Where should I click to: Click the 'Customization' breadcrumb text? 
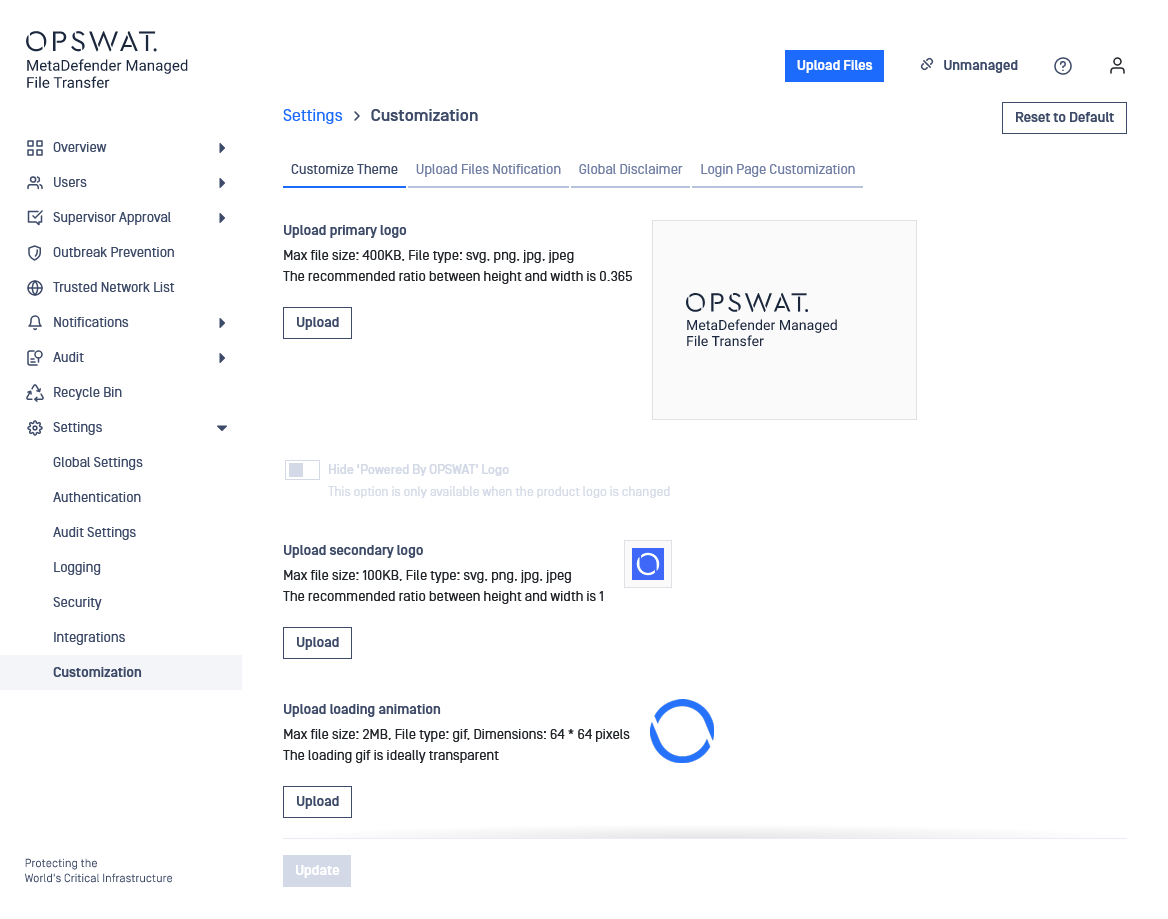(425, 115)
